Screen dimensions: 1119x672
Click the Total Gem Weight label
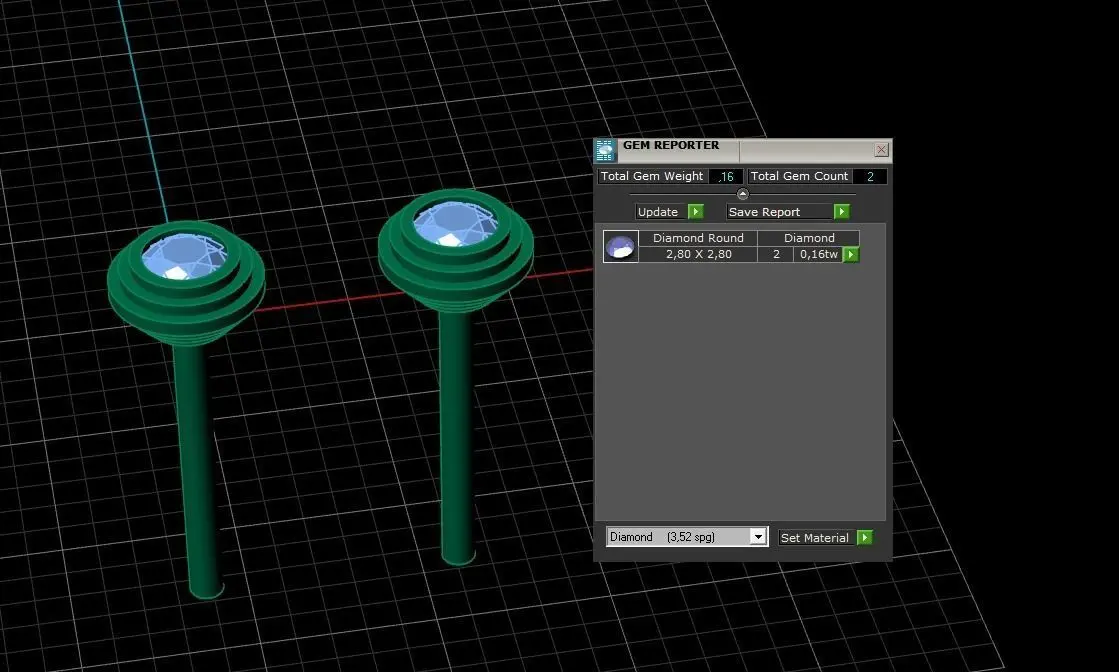652,176
